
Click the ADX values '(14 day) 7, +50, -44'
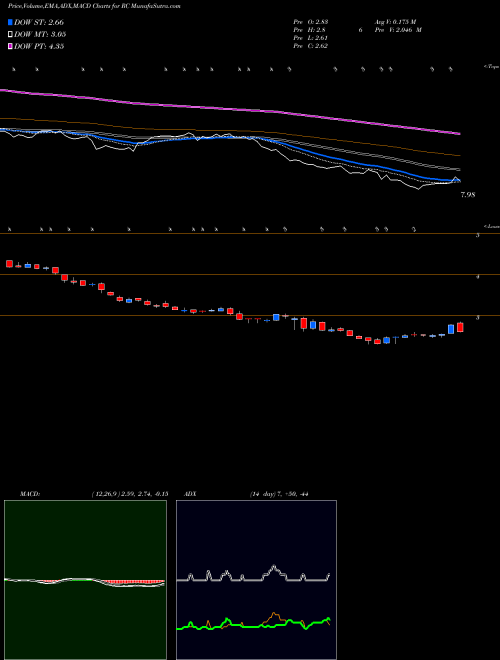pos(279,494)
